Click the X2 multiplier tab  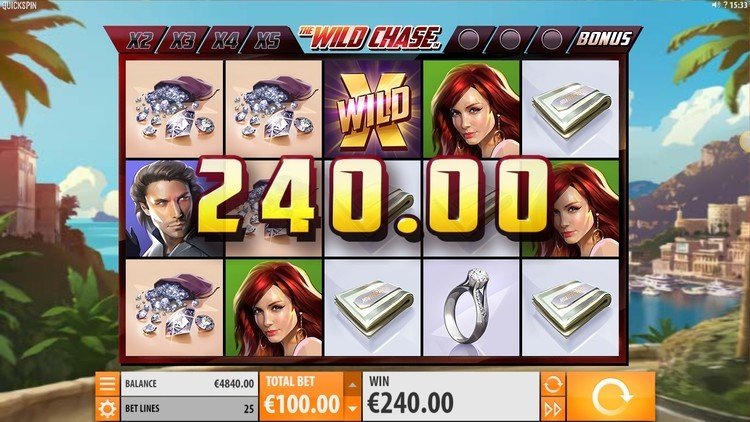[x=139, y=40]
